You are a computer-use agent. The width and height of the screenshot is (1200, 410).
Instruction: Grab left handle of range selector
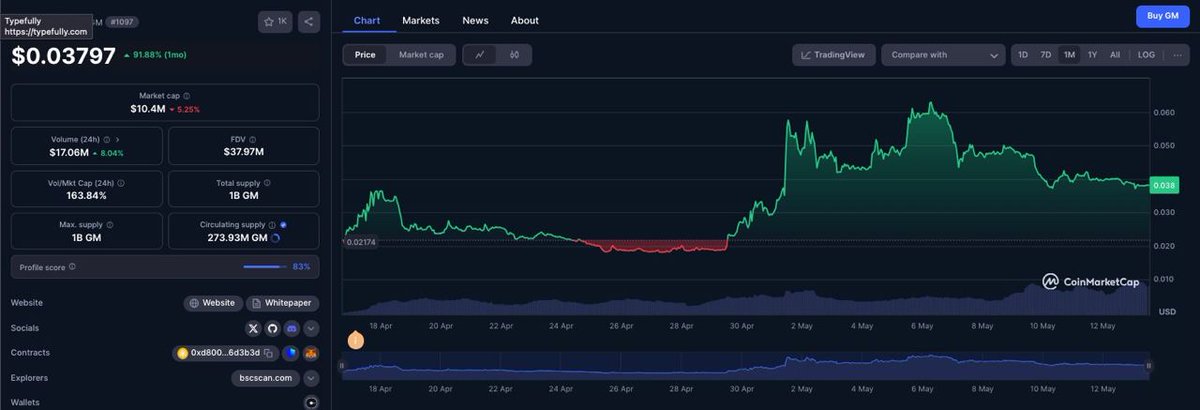coord(342,366)
